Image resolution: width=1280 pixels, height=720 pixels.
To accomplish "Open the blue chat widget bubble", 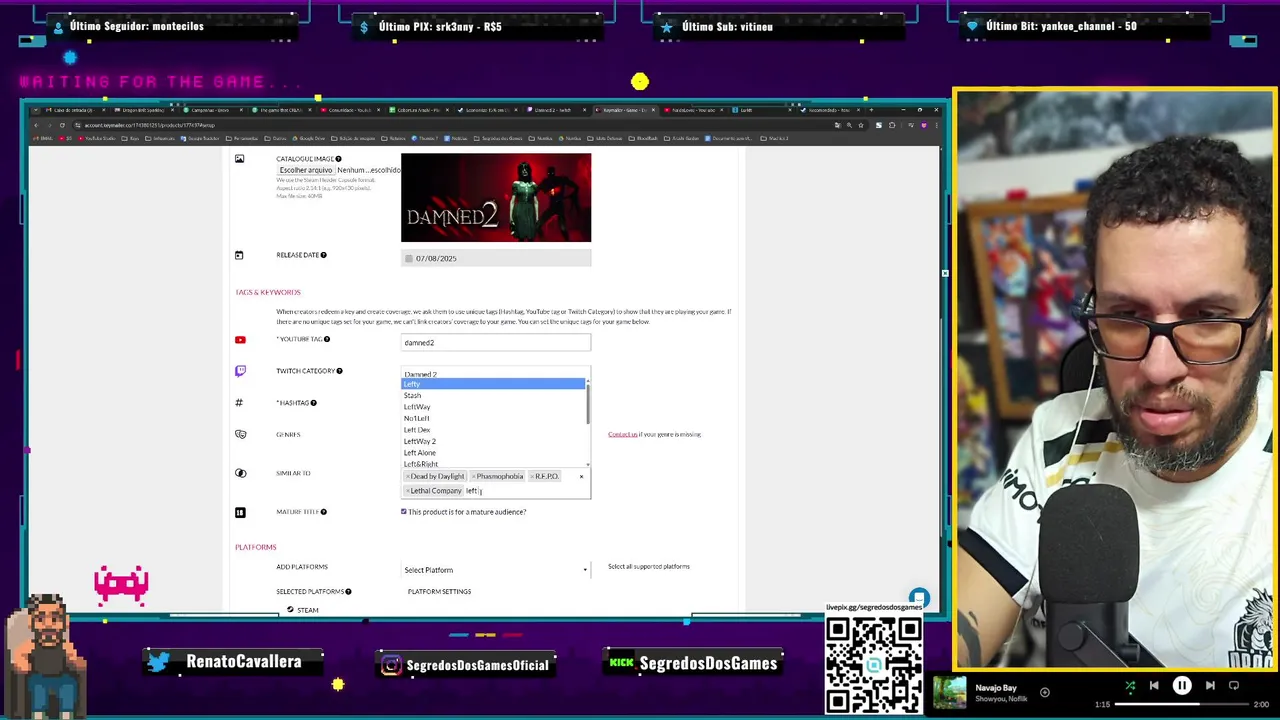I will [x=919, y=599].
